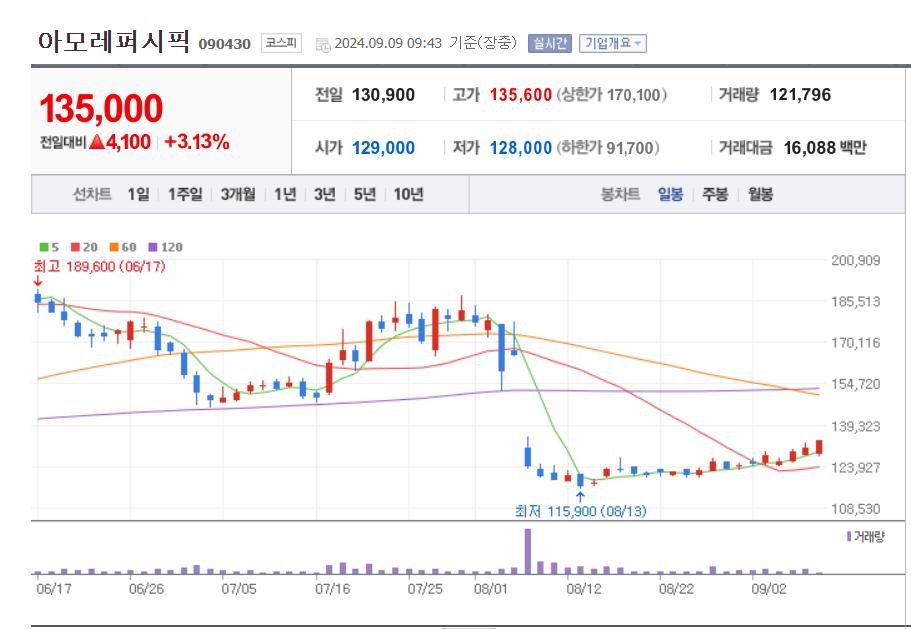Viewport: 911px width, 629px height.
Task: Click the stock code 090430
Action: (x=224, y=44)
